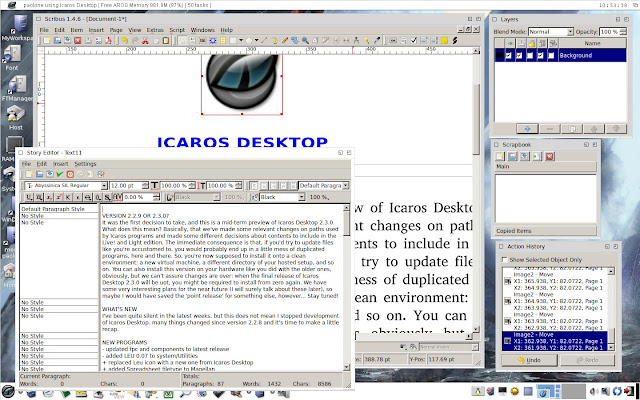Click the black color swatch of Background layer
Image resolution: width=640 pixels, height=400 pixels.
(x=499, y=56)
